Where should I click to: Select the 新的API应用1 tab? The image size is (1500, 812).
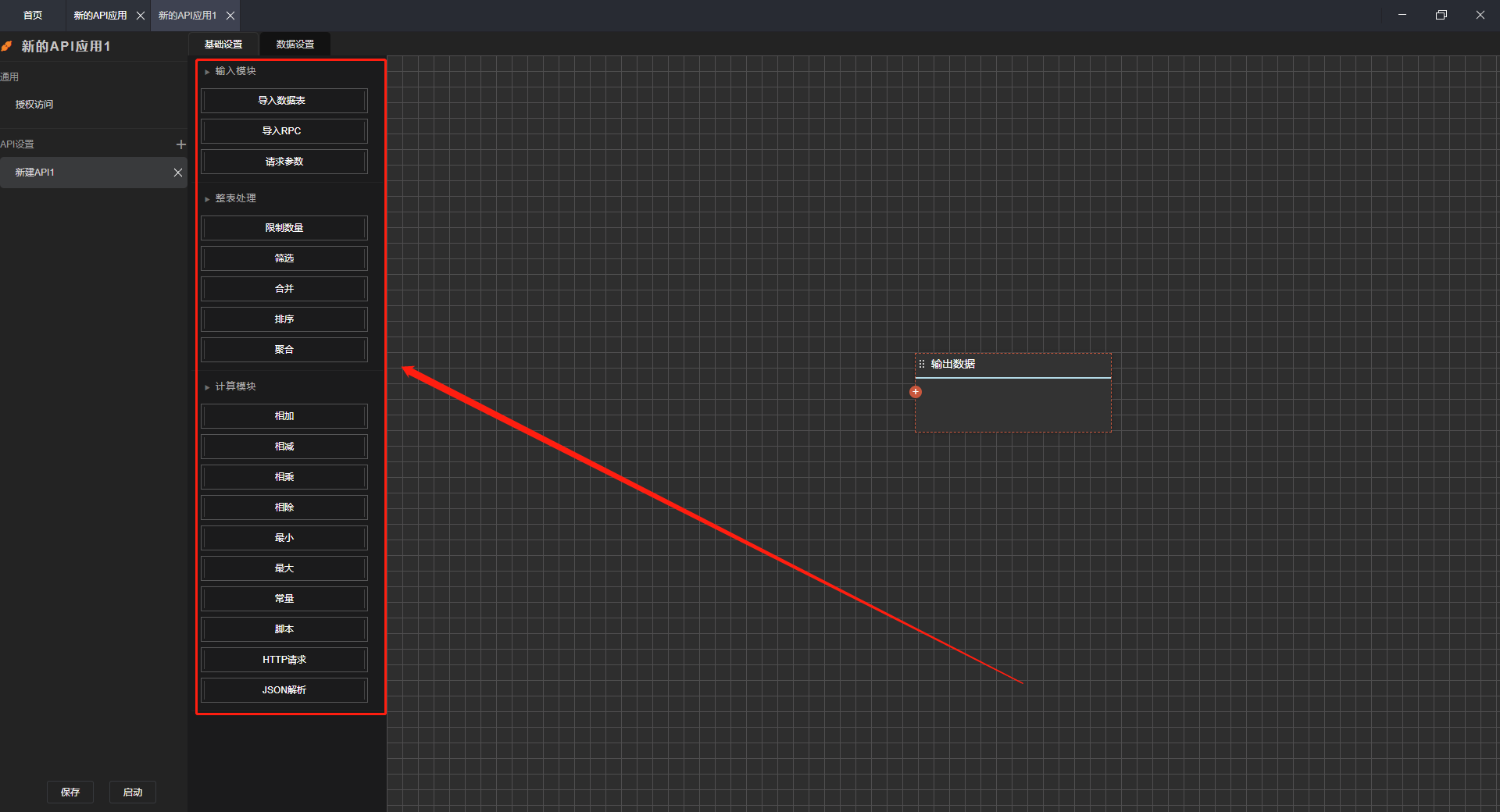tap(187, 16)
